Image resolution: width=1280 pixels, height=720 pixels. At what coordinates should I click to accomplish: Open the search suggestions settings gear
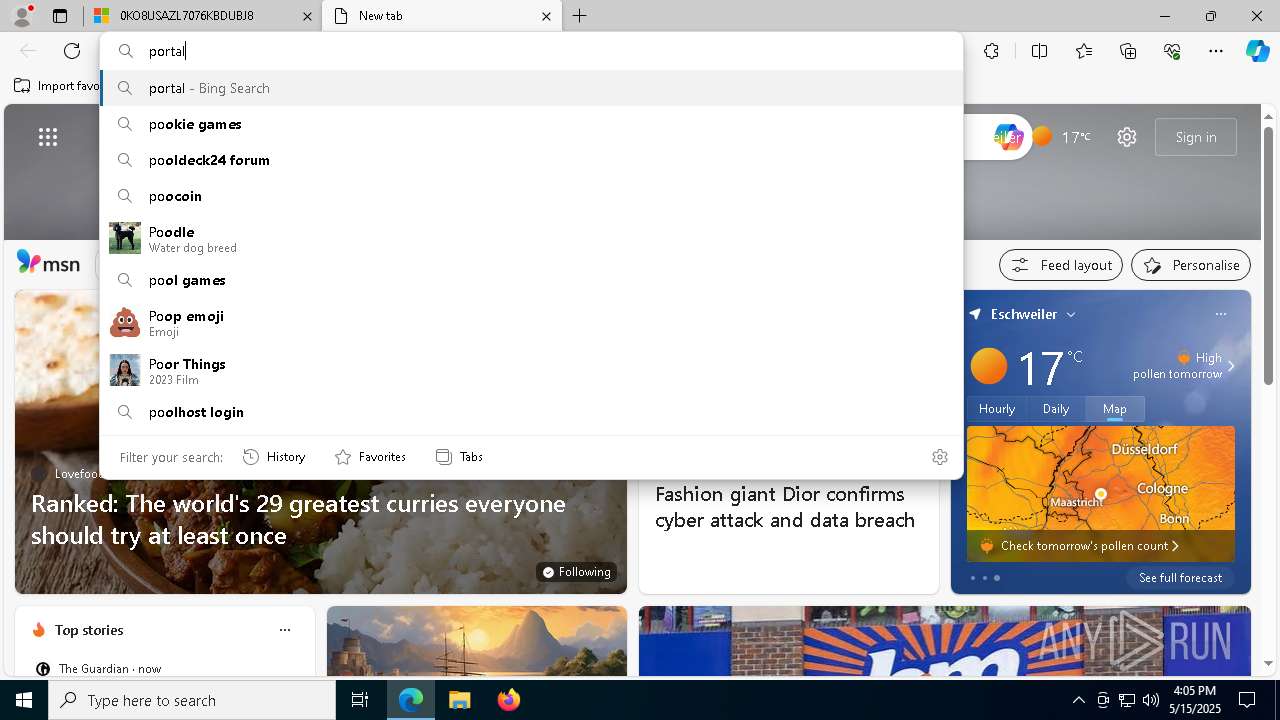[x=939, y=456]
